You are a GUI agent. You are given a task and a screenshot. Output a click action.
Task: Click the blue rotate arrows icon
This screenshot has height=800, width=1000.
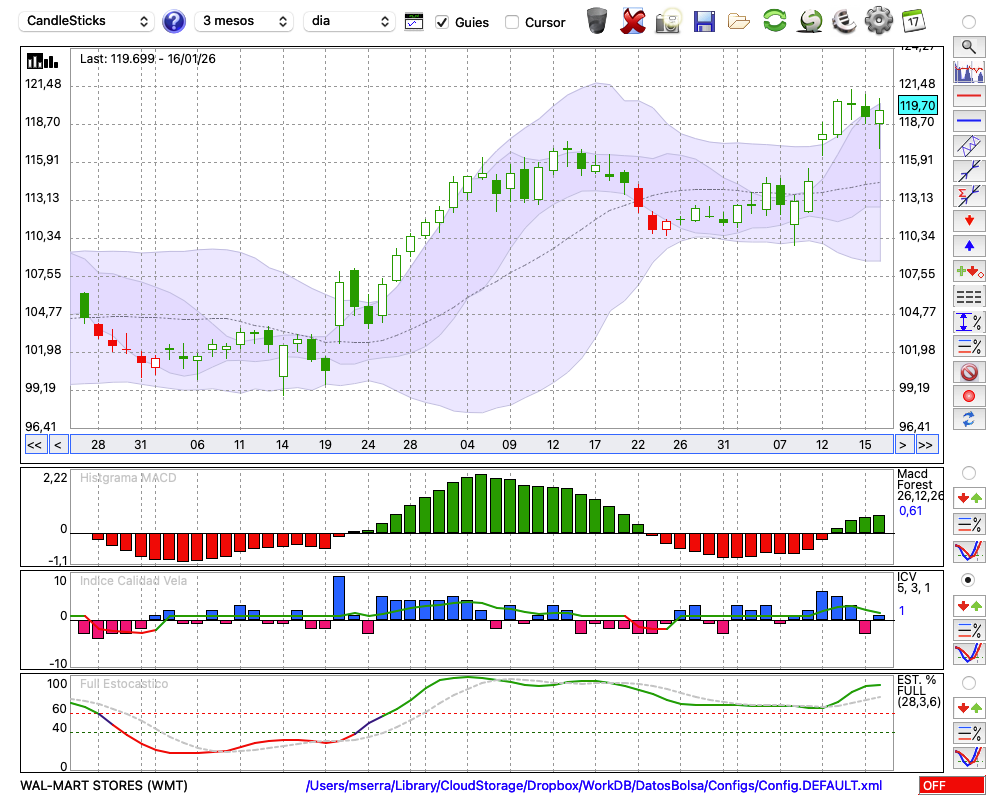pyautogui.click(x=969, y=420)
